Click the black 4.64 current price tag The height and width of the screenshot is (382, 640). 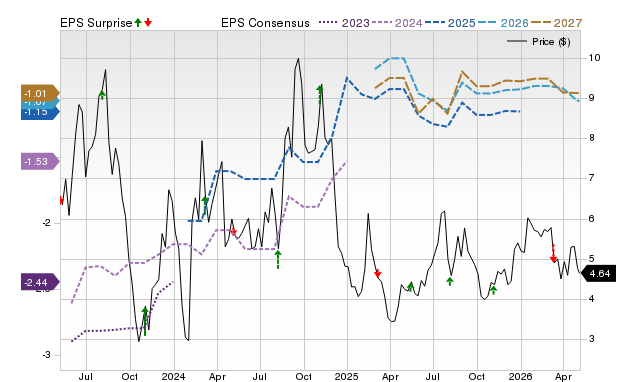pos(598,273)
